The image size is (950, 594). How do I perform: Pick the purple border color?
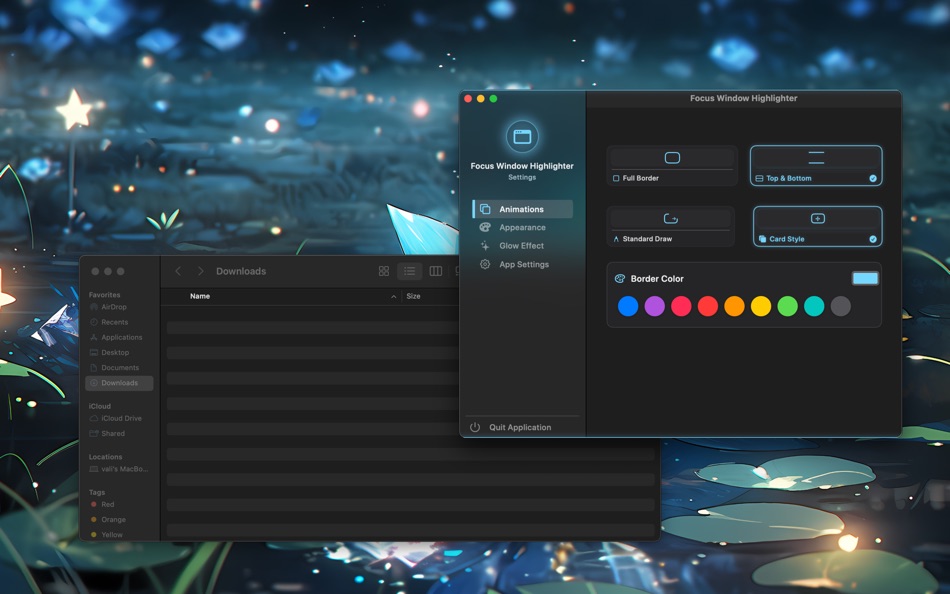point(654,306)
